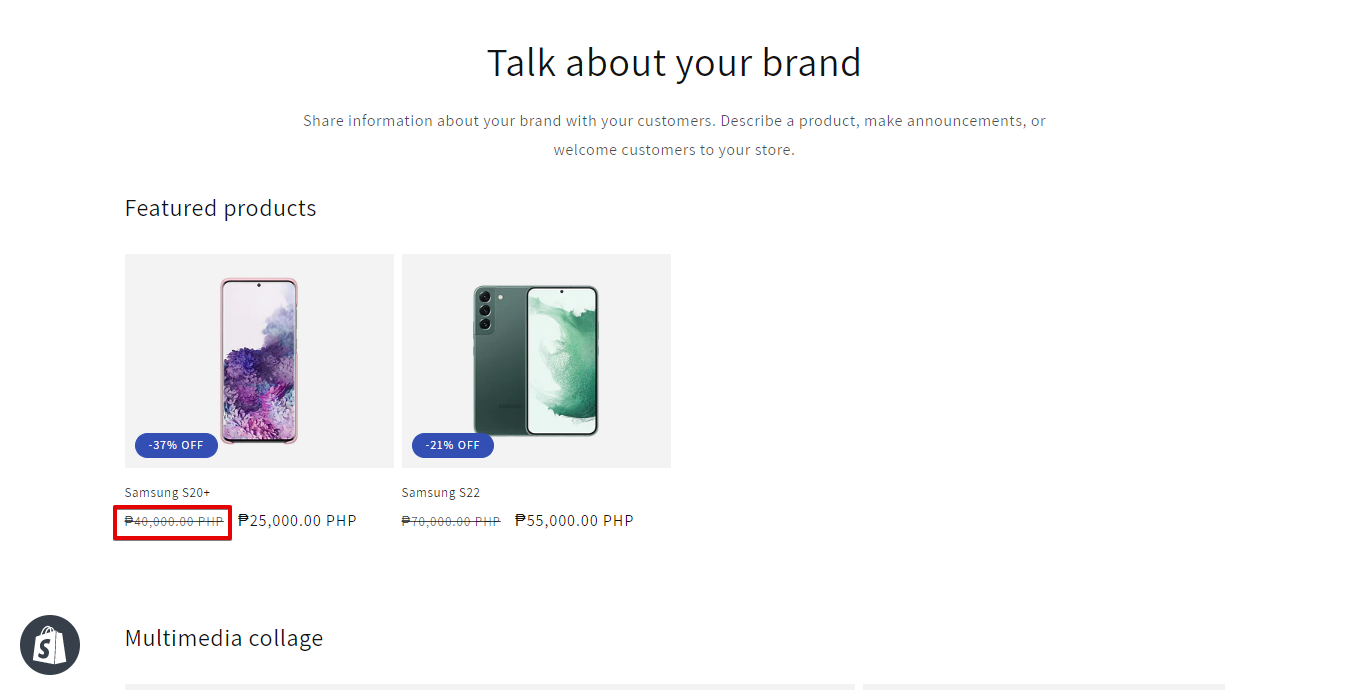This screenshot has width=1345, height=690.
Task: Click the "welcome customers to your store" line
Action: click(x=674, y=150)
